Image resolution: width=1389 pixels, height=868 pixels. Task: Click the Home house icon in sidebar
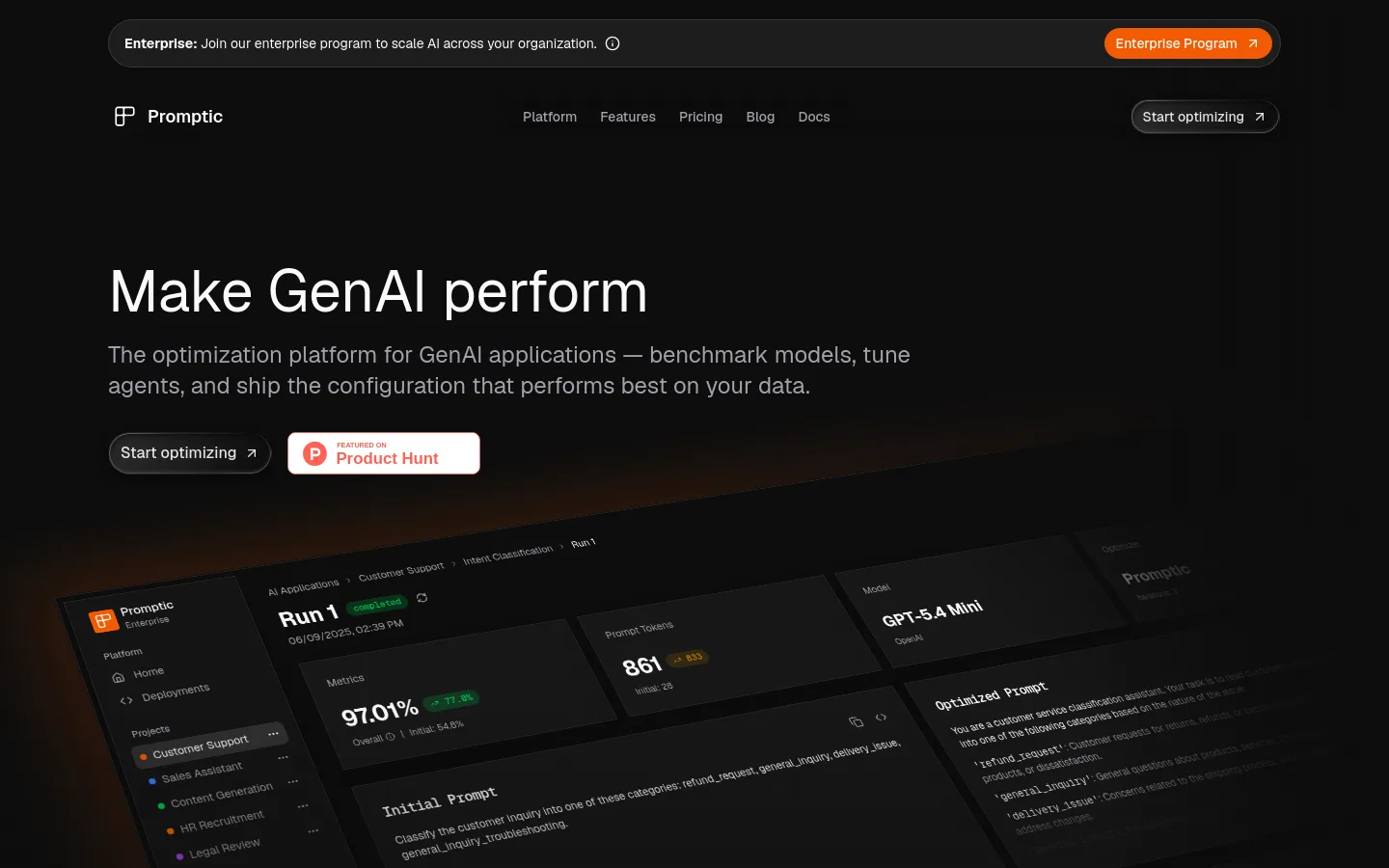pos(119,677)
